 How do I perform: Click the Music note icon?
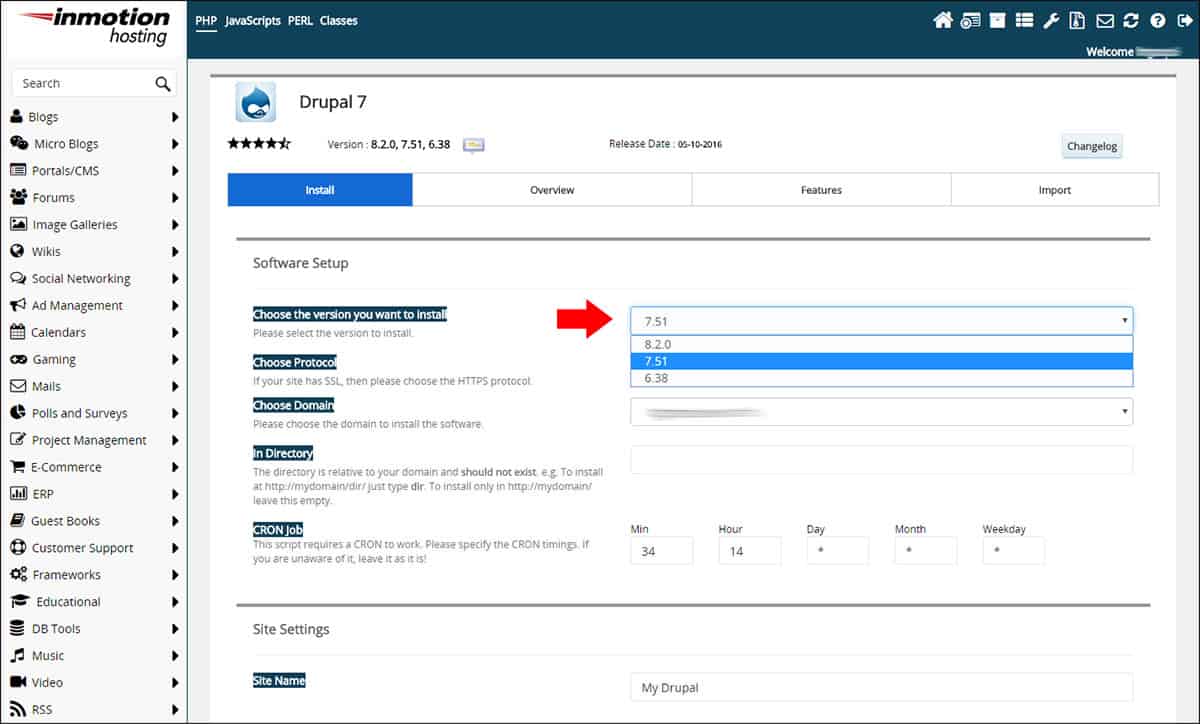[x=17, y=656]
